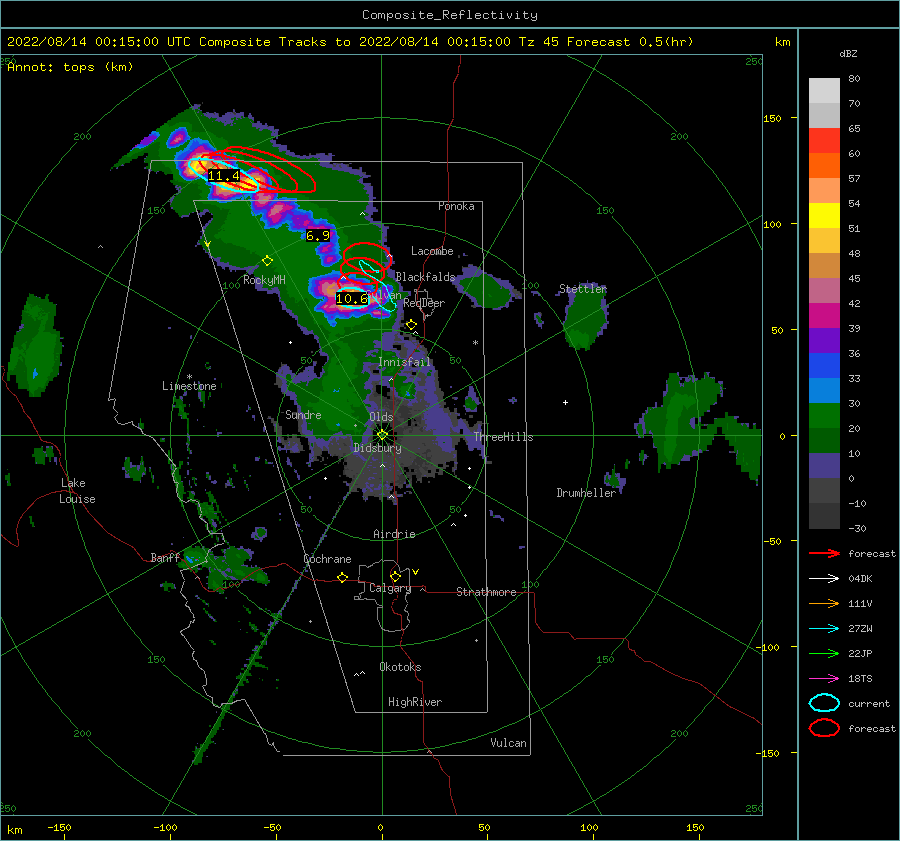Click the magenta 18TS arrow legend icon
Image resolution: width=900 pixels, height=841 pixels.
click(824, 679)
